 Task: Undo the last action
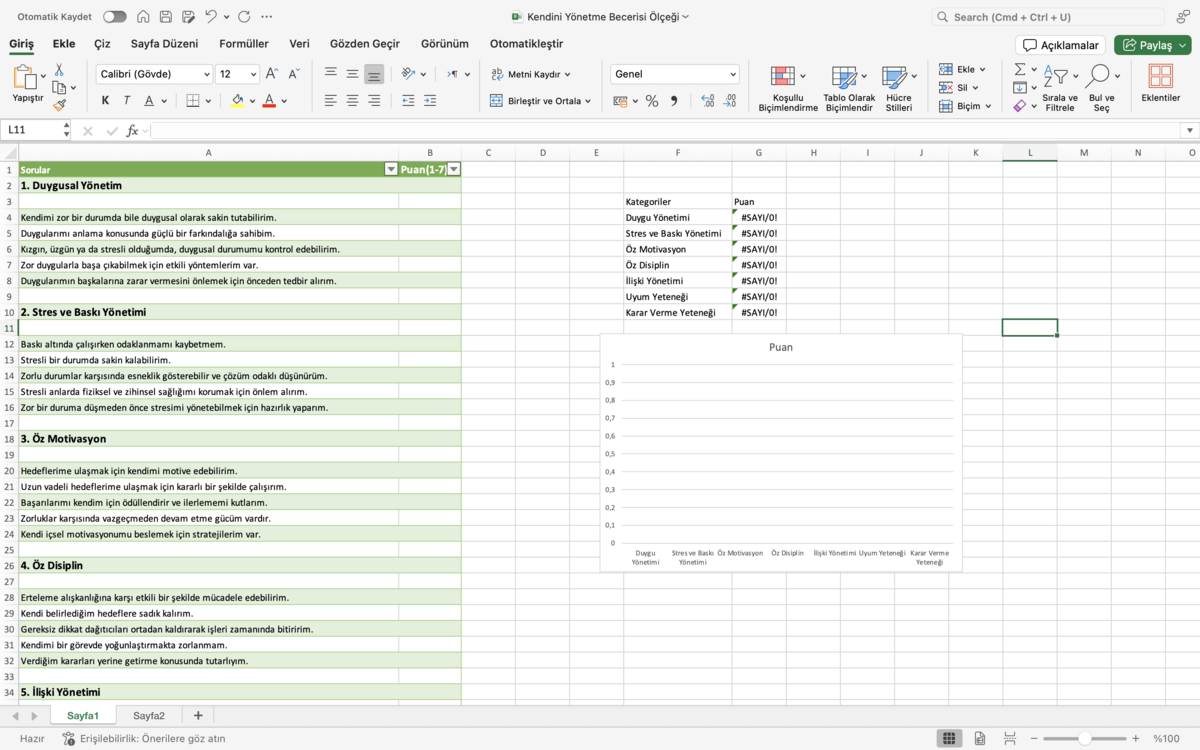[210, 17]
